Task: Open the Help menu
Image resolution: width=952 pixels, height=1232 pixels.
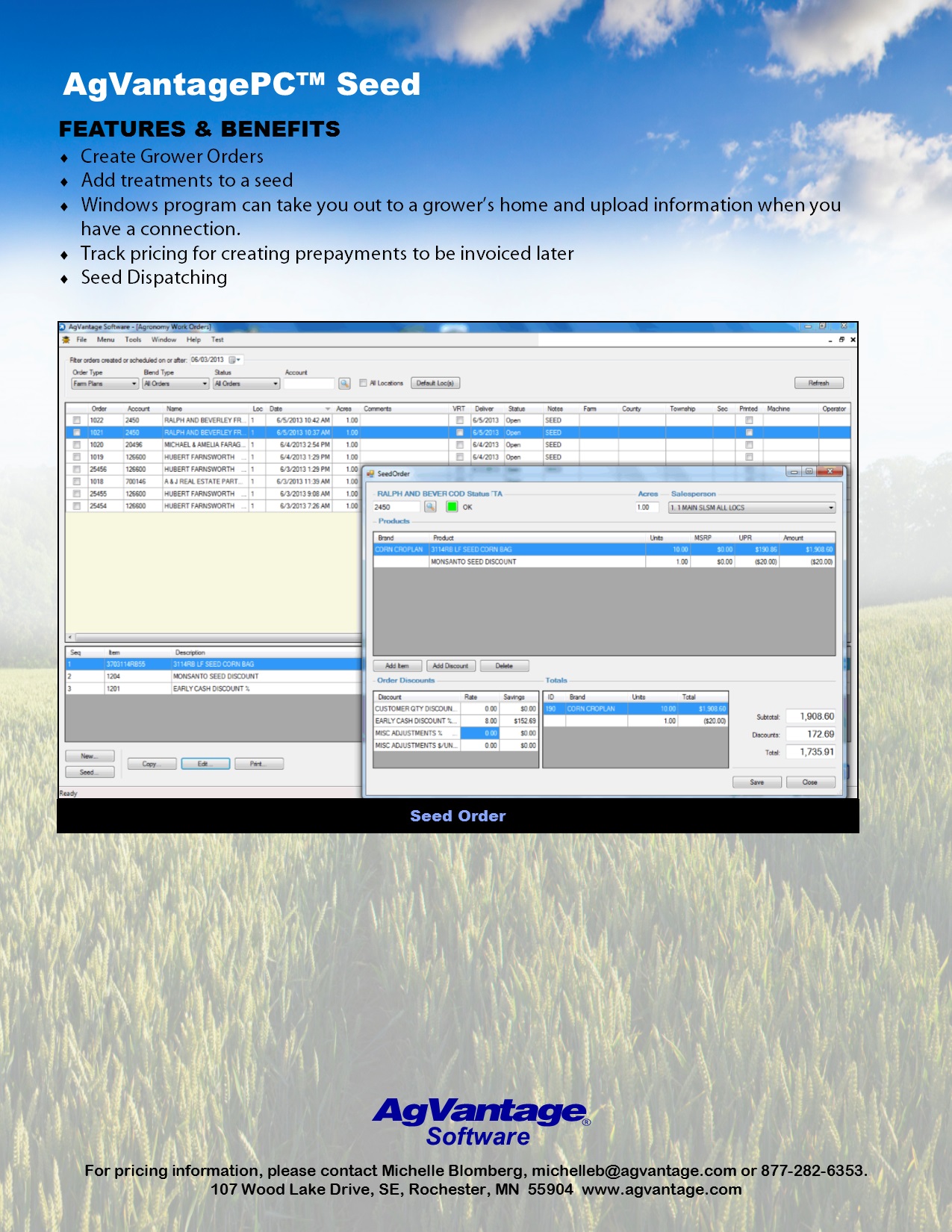Action: tap(193, 340)
